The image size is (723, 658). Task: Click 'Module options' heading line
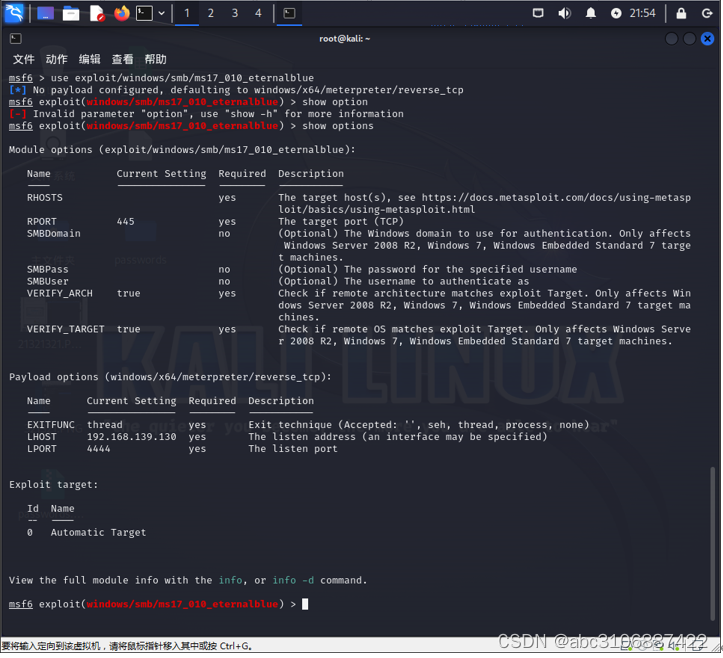(x=182, y=150)
